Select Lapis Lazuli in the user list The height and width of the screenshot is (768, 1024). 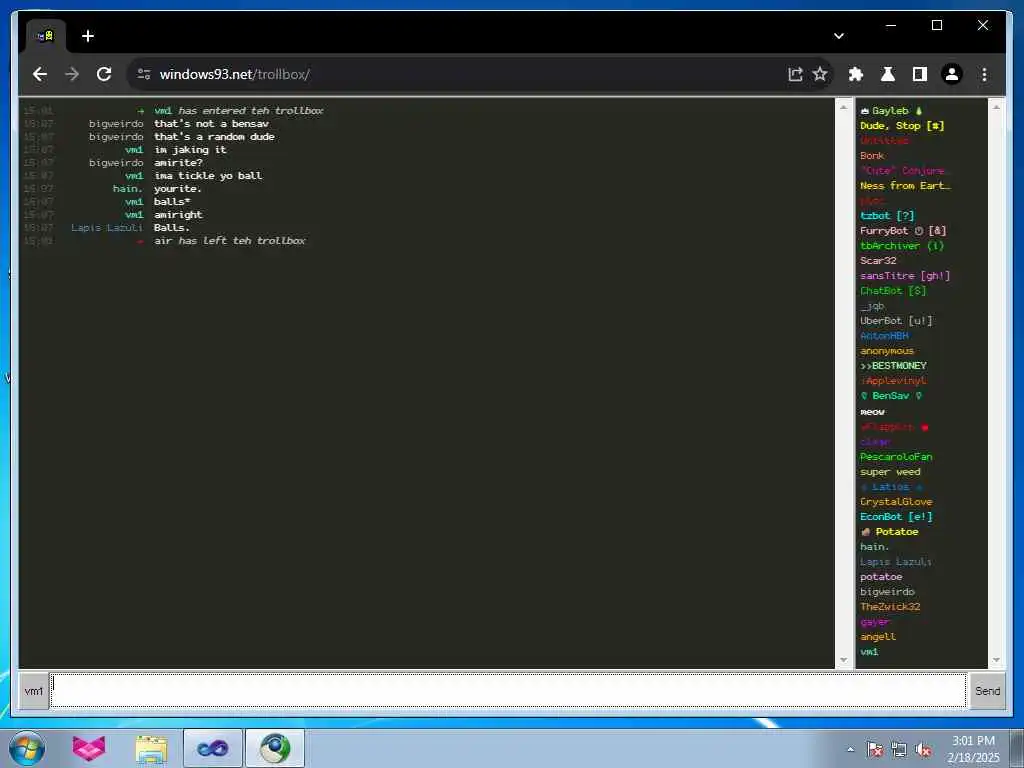pyautogui.click(x=895, y=562)
